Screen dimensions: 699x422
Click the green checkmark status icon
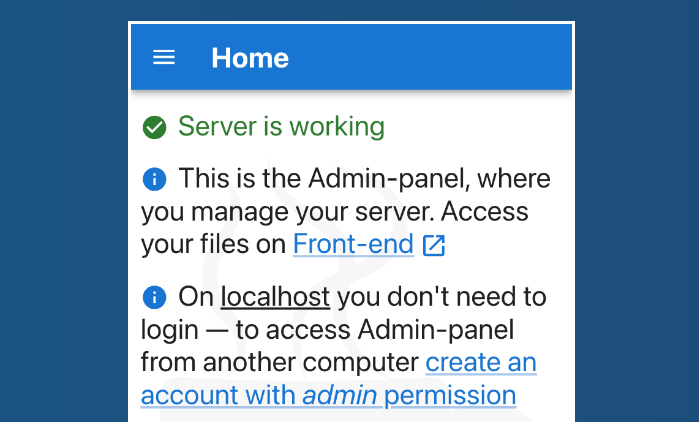(x=154, y=127)
